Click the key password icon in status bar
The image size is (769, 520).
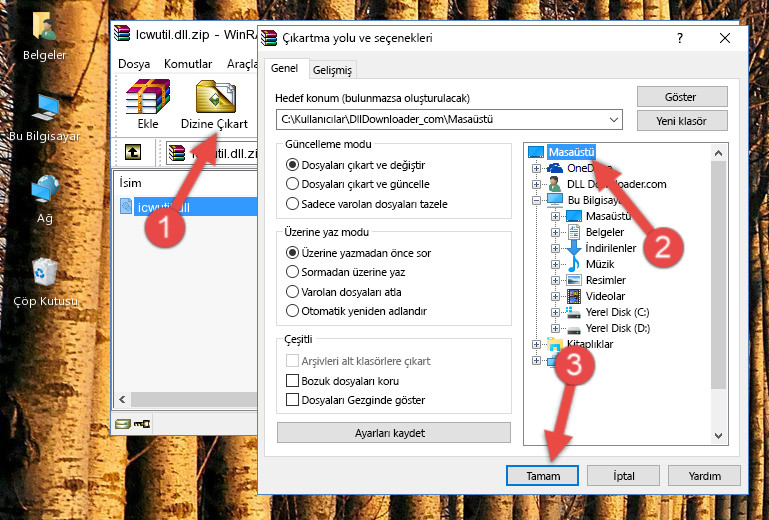pyautogui.click(x=142, y=424)
